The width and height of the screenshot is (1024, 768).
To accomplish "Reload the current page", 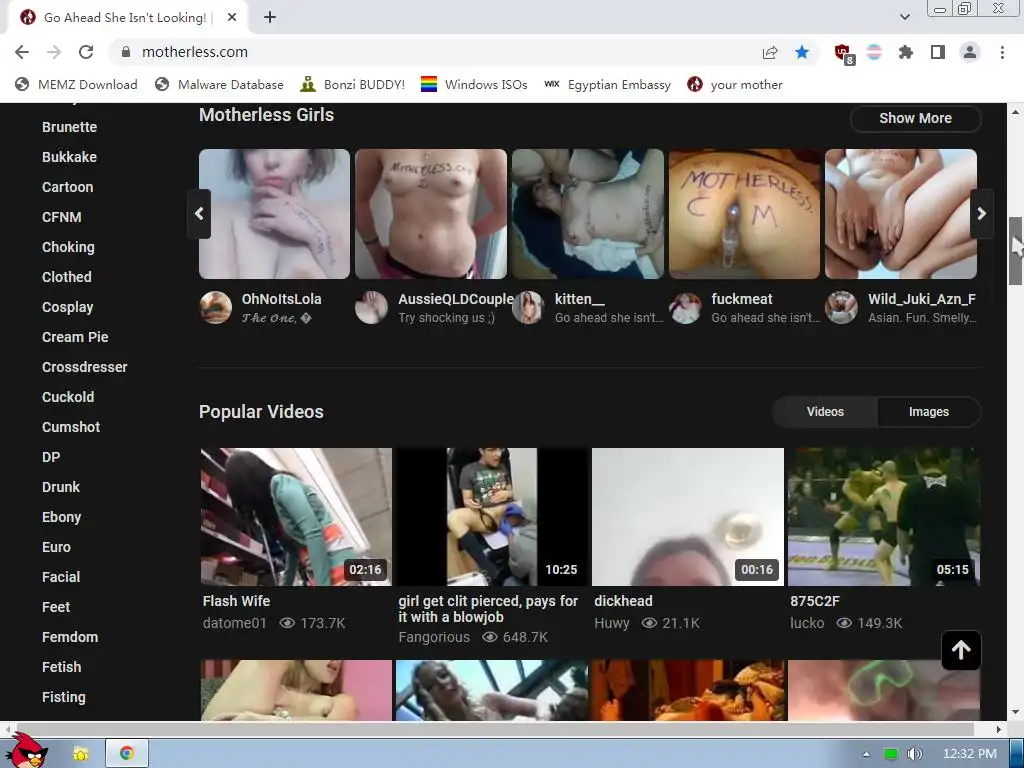I will click(86, 52).
